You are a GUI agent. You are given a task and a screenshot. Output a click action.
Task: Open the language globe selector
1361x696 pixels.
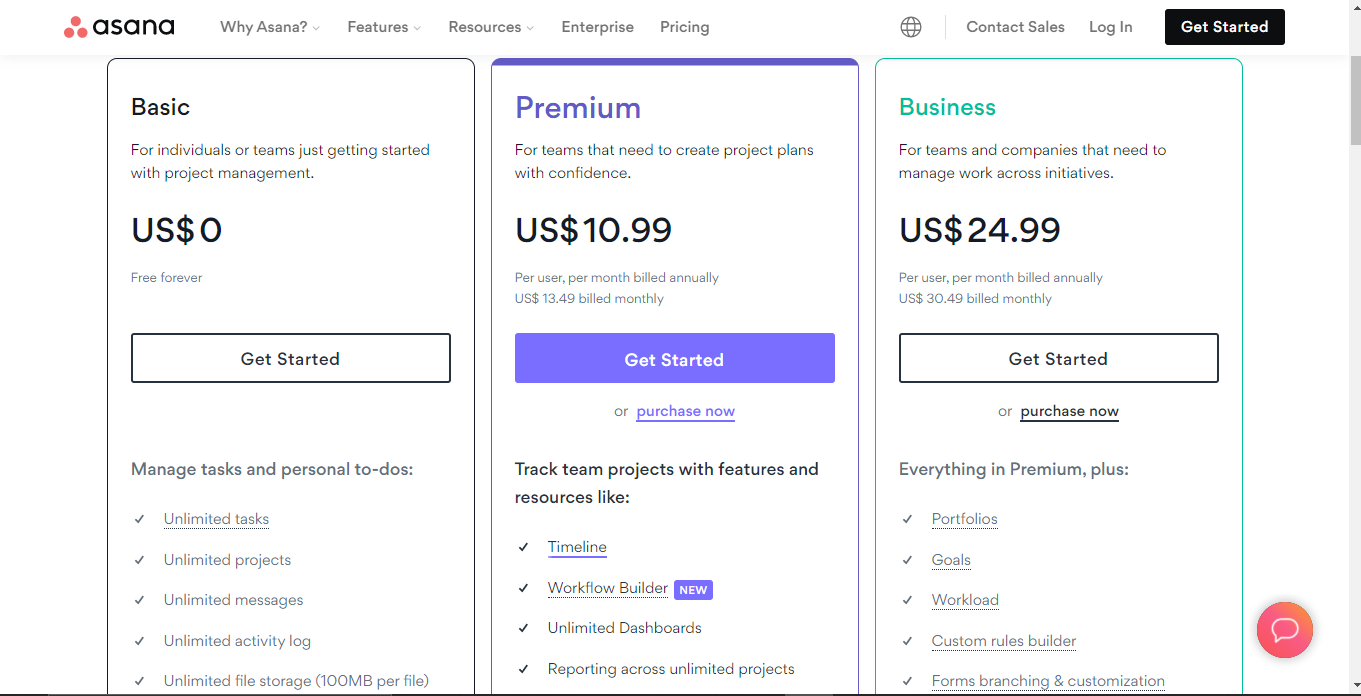[x=911, y=27]
